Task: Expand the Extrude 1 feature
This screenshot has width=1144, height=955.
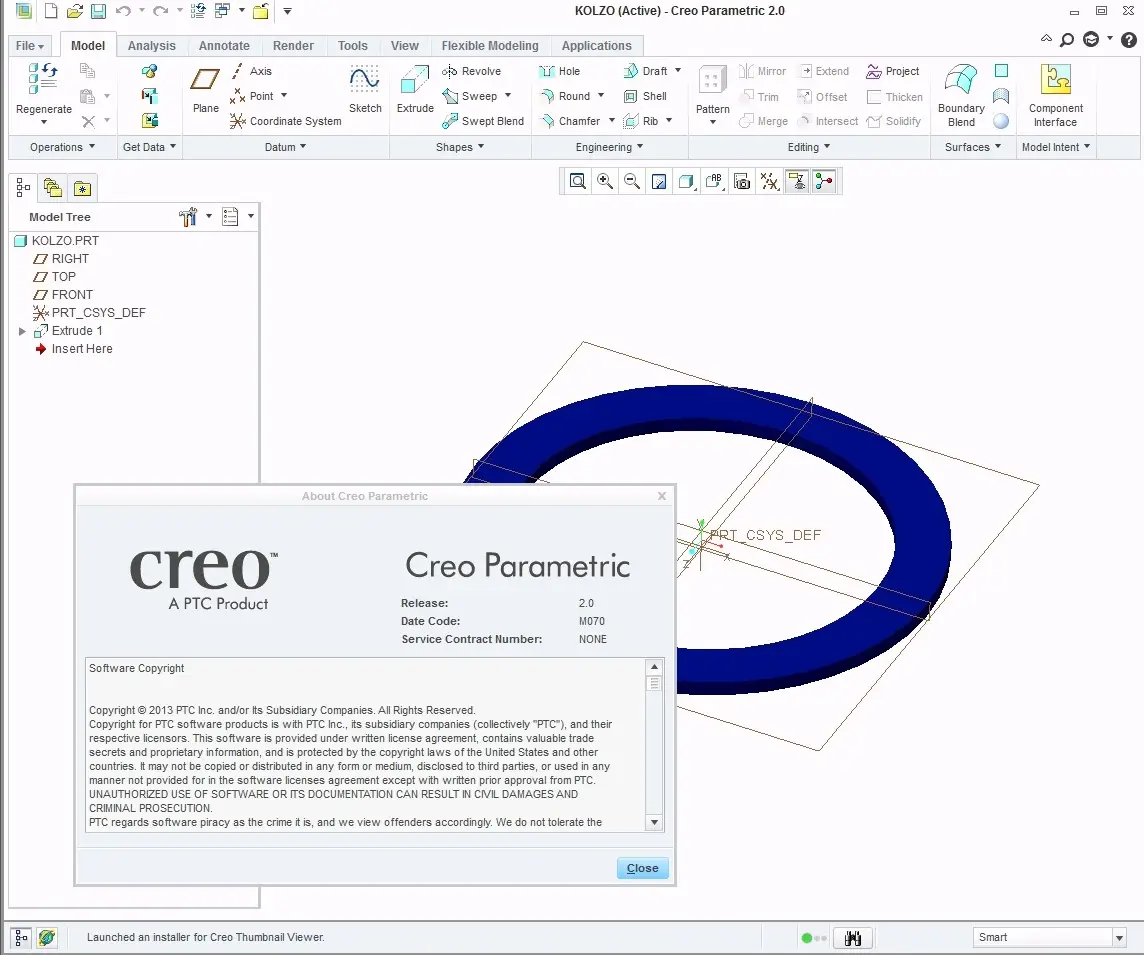Action: click(x=22, y=331)
